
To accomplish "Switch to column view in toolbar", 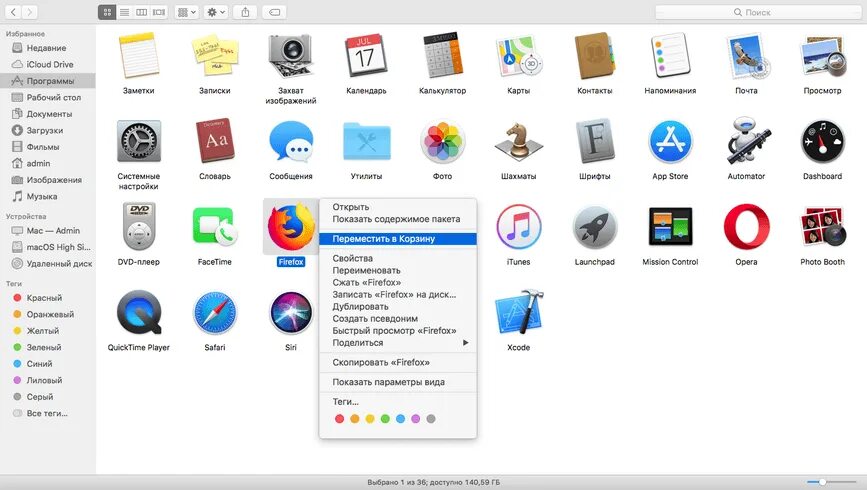I will (142, 12).
